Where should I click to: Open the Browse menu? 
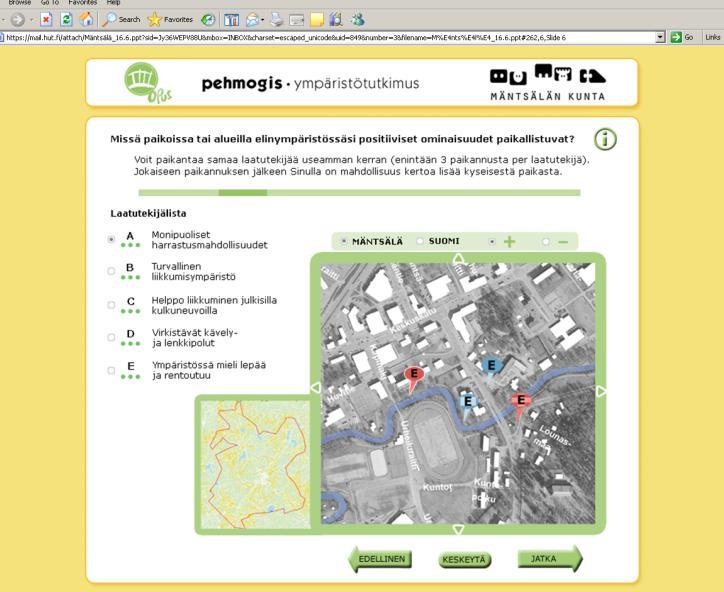19,3
